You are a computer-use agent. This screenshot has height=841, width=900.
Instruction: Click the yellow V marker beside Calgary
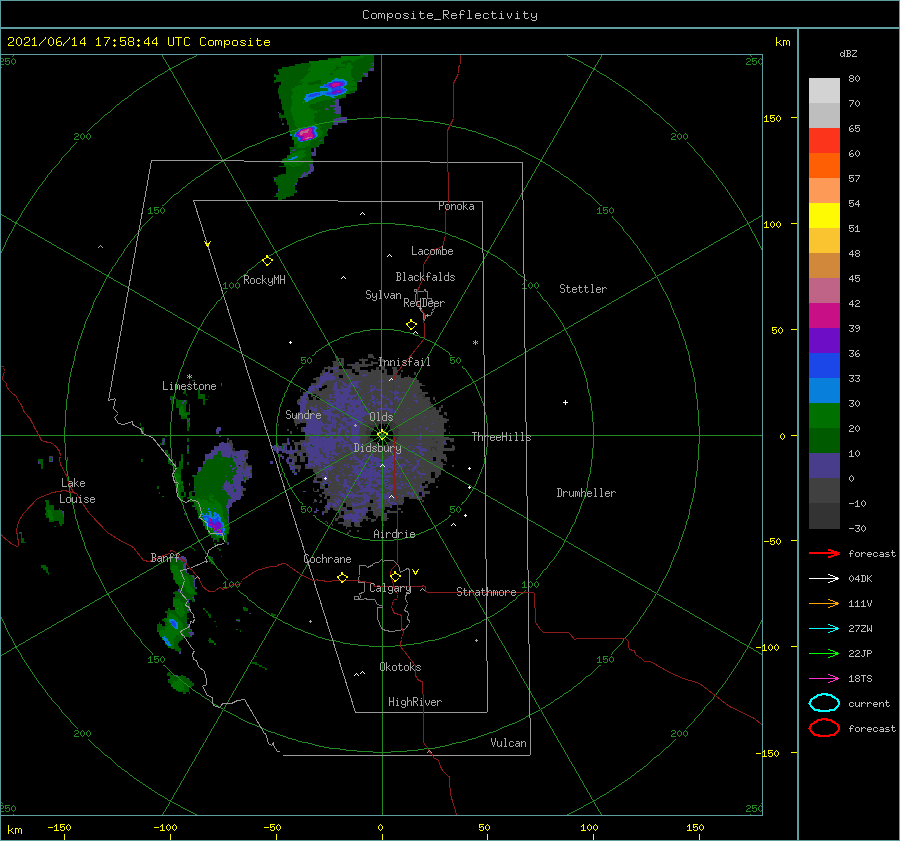pyautogui.click(x=416, y=572)
